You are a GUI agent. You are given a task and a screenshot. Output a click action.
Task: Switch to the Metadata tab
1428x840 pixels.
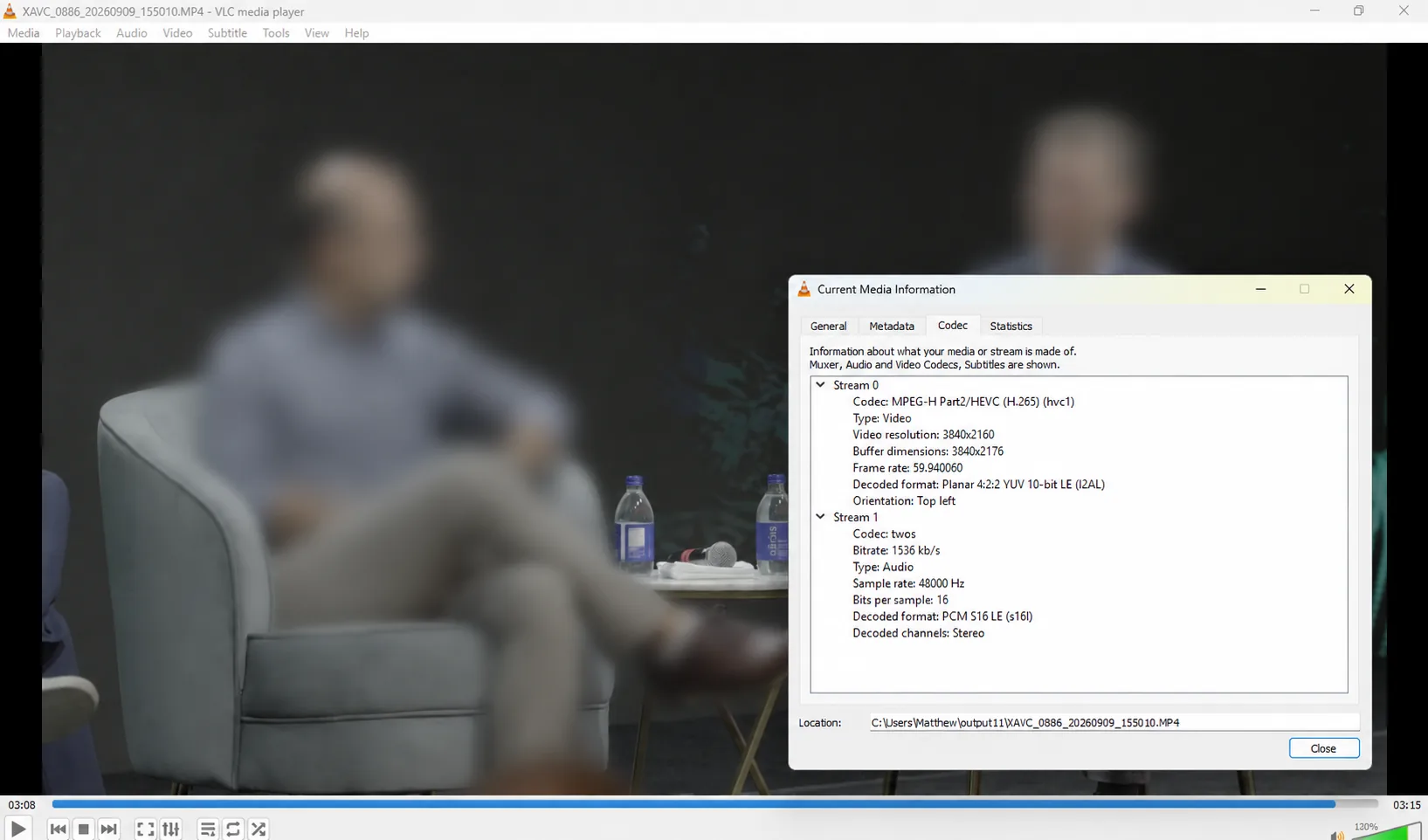click(892, 326)
